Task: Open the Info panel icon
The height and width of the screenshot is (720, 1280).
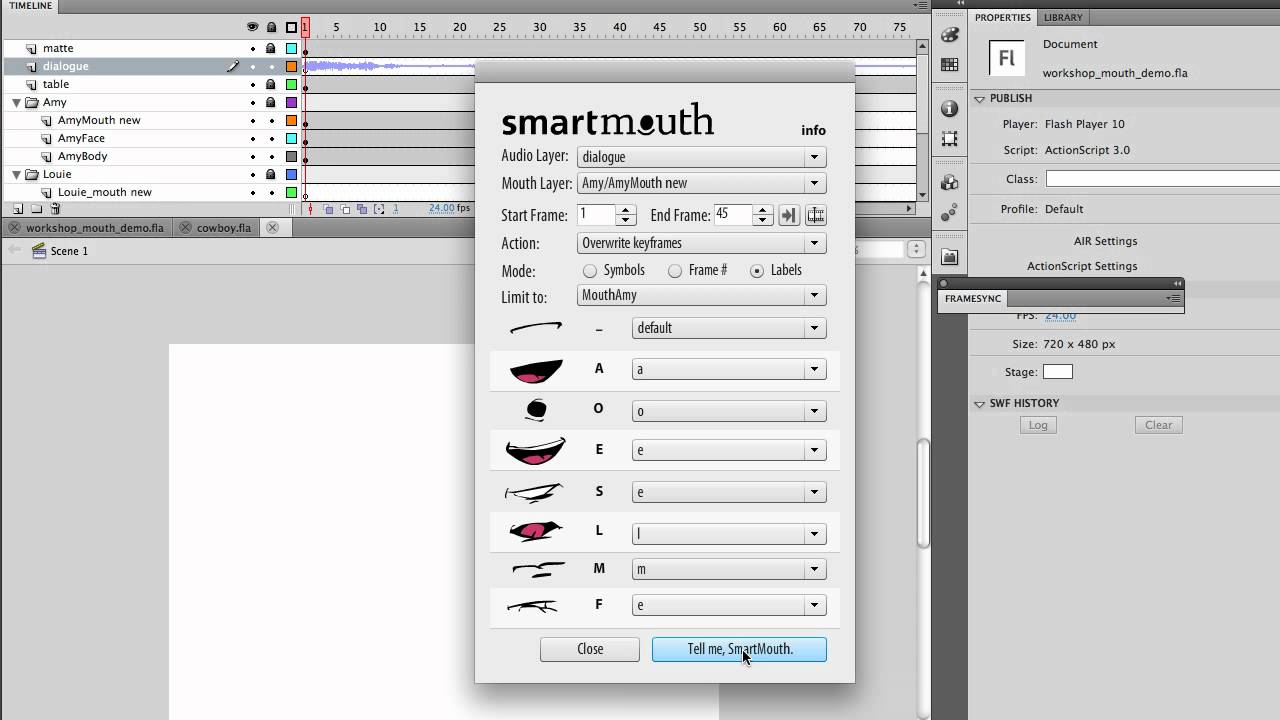Action: 950,109
